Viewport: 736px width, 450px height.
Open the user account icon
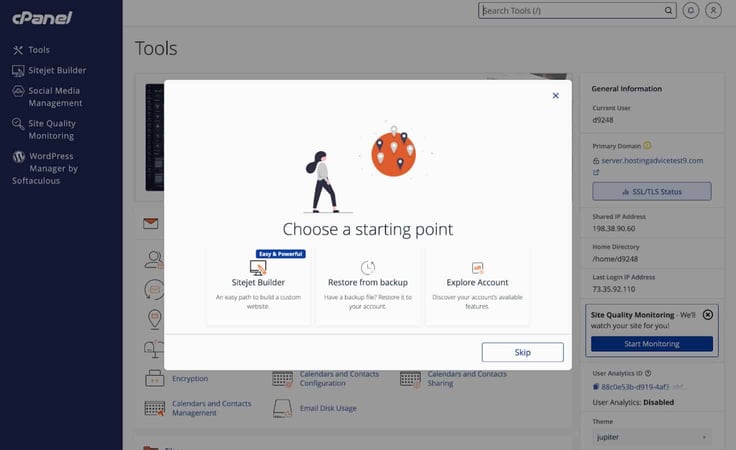tap(713, 10)
